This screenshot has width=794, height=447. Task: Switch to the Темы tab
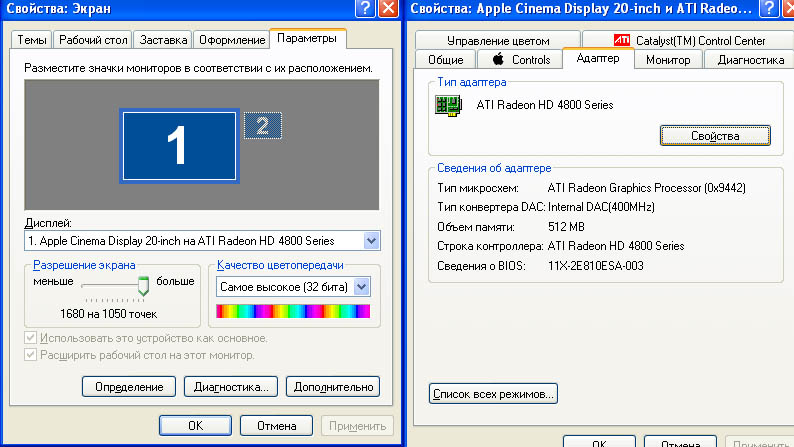[31, 40]
